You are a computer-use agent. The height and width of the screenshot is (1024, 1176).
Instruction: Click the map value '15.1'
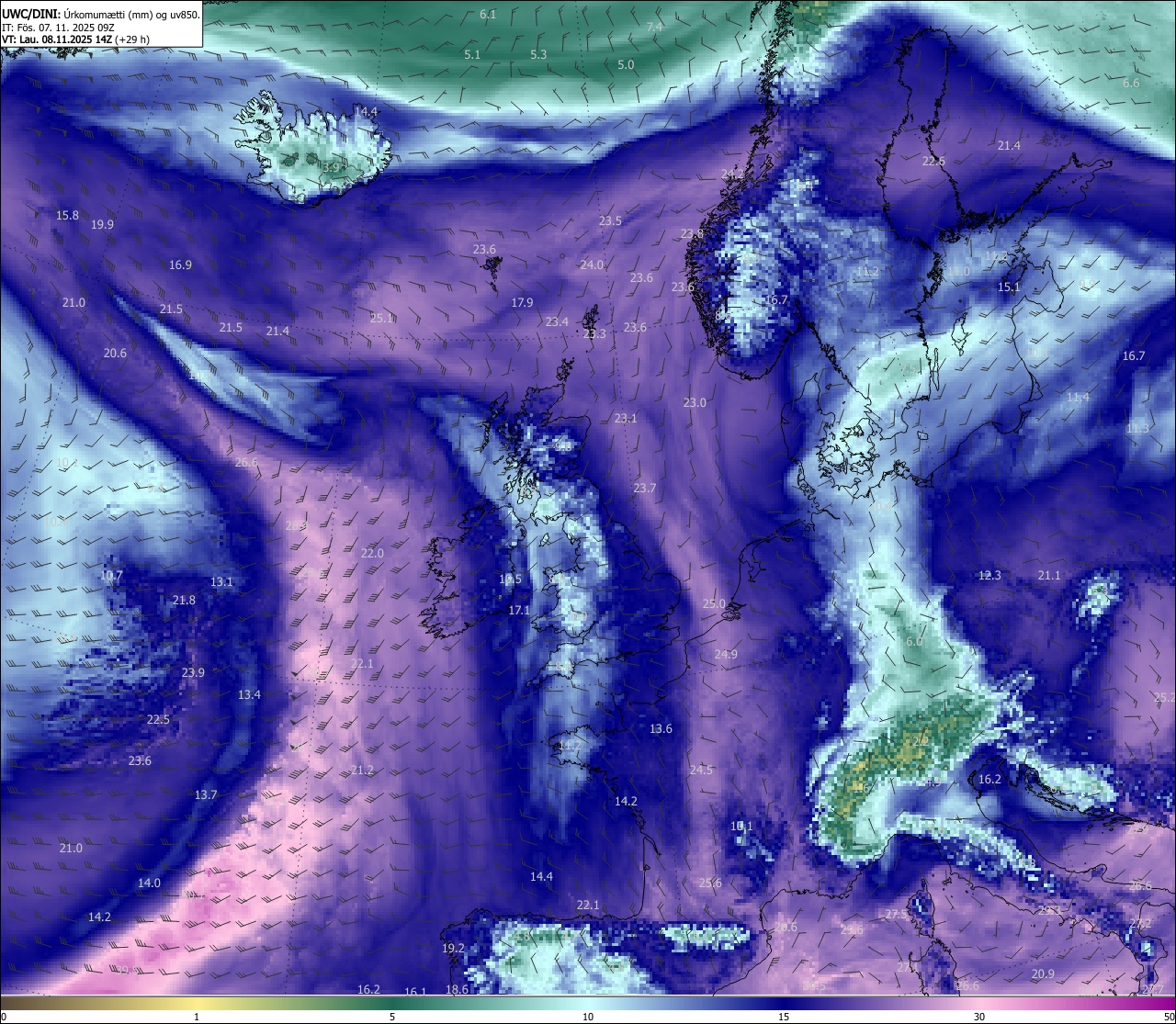(x=1009, y=287)
